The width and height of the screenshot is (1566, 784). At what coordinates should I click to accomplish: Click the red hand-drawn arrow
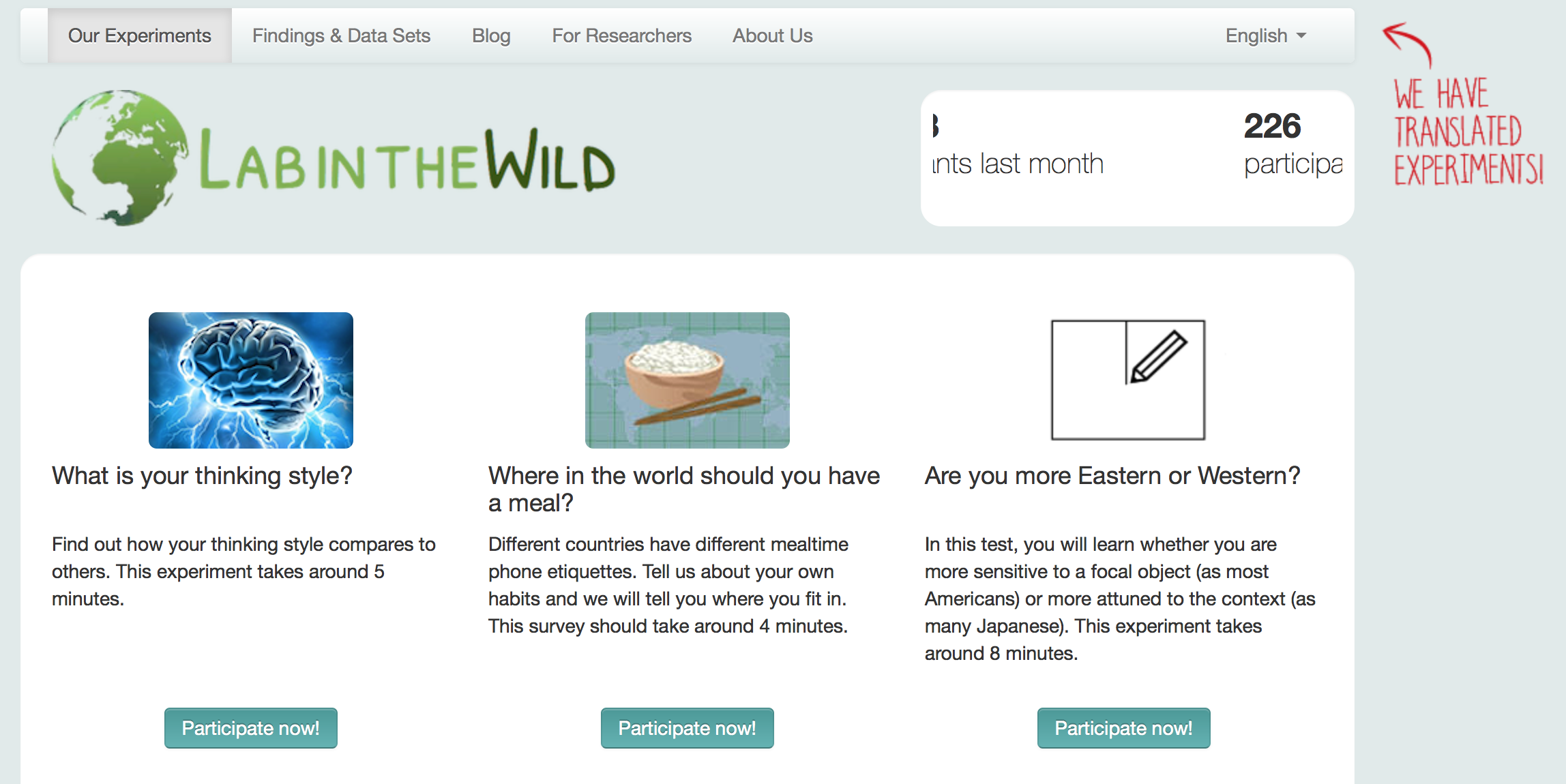pos(1408,42)
